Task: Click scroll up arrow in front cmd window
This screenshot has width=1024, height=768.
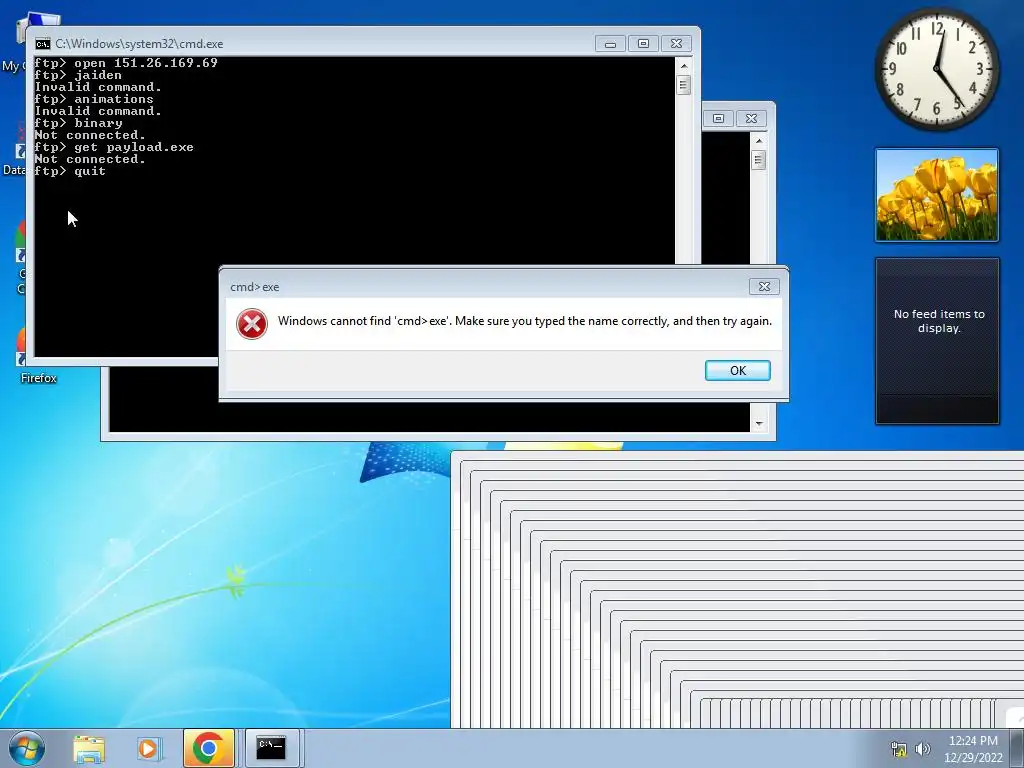Action: click(684, 66)
